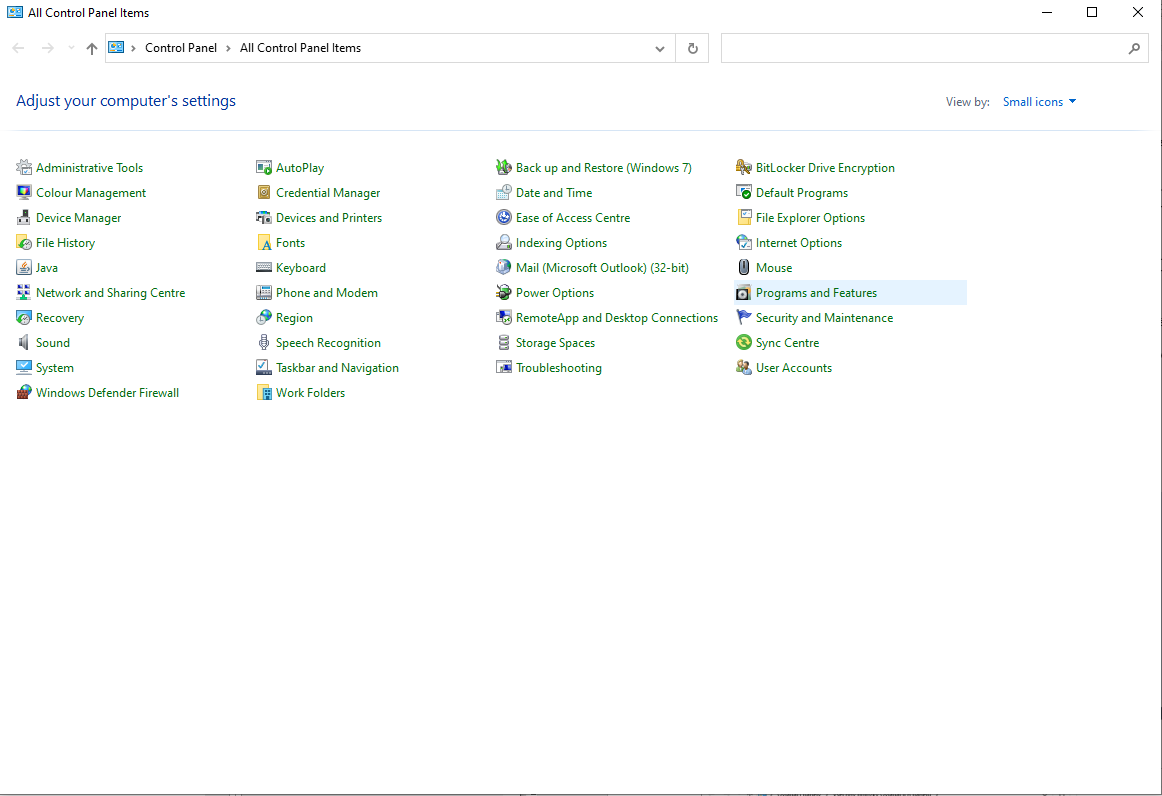Click the User Accounts people icon
The width and height of the screenshot is (1162, 796).
(744, 368)
